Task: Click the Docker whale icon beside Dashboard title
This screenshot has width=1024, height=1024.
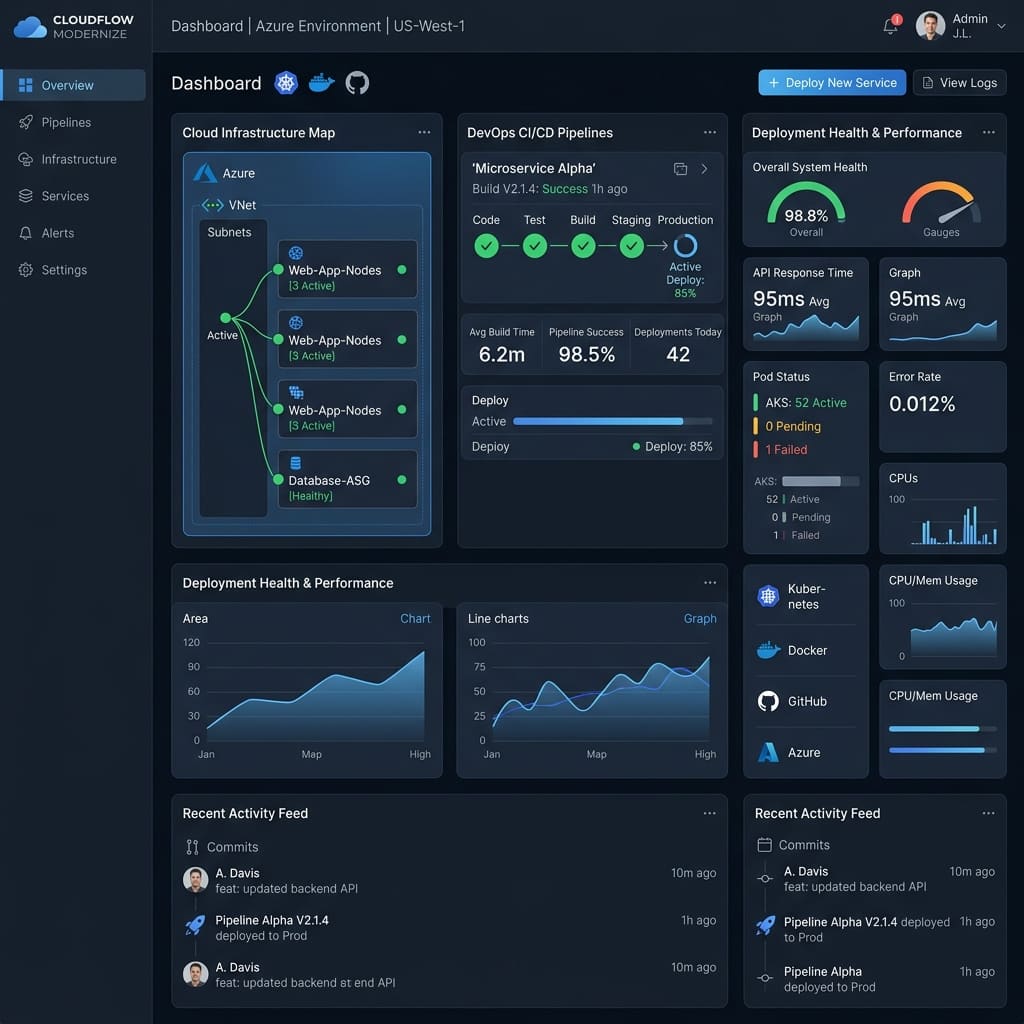Action: pos(321,83)
